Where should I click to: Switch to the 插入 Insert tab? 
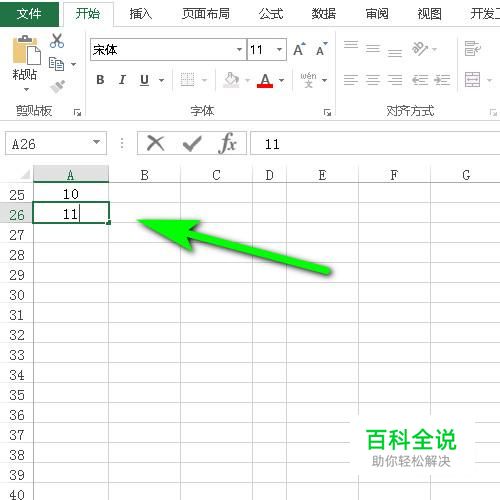click(x=141, y=14)
